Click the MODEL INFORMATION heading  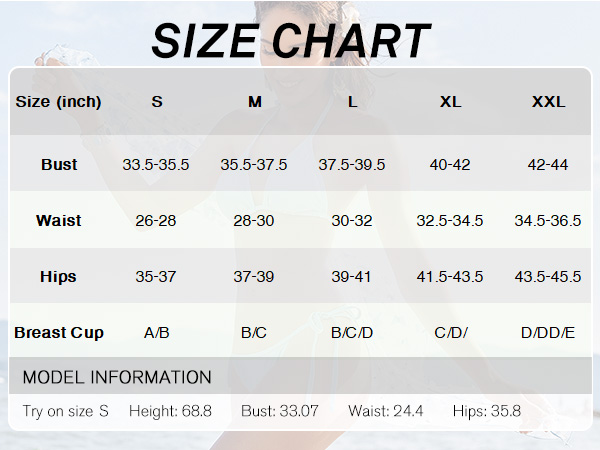[117, 377]
